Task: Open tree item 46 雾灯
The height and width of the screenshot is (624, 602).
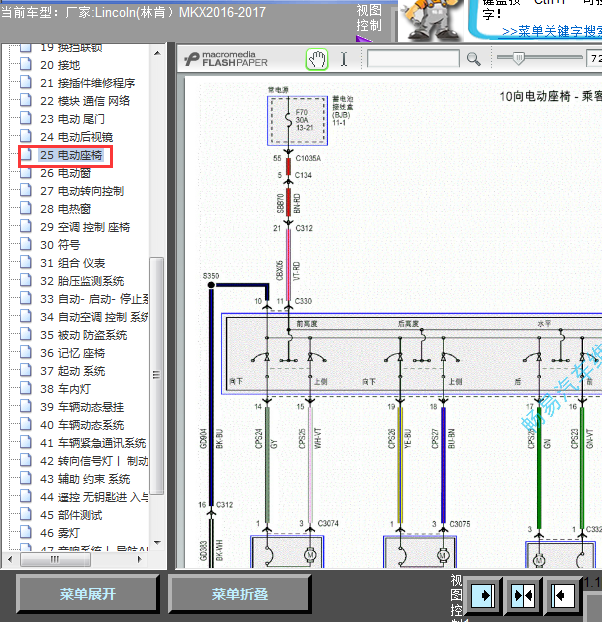Action: click(60, 533)
